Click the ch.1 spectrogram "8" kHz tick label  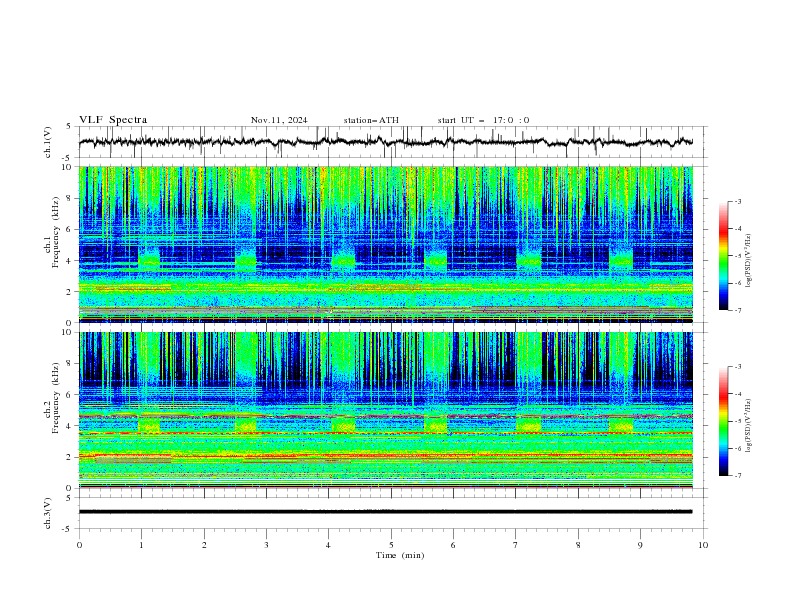(x=71, y=198)
